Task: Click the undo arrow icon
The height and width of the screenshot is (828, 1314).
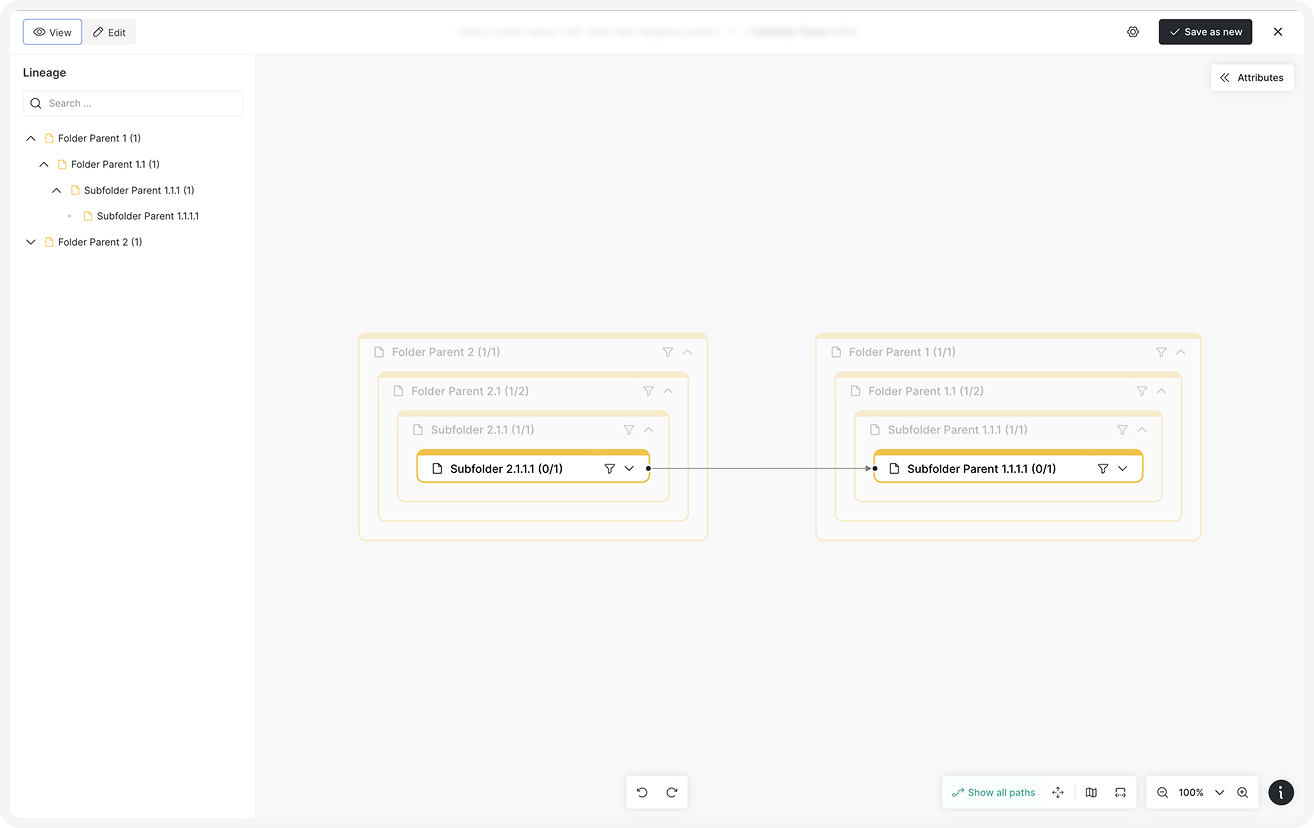Action: [642, 792]
